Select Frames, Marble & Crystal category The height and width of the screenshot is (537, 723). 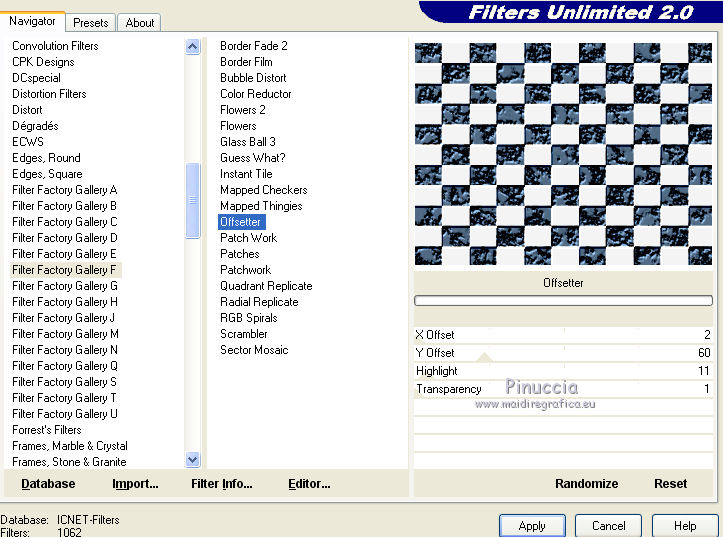tap(70, 446)
